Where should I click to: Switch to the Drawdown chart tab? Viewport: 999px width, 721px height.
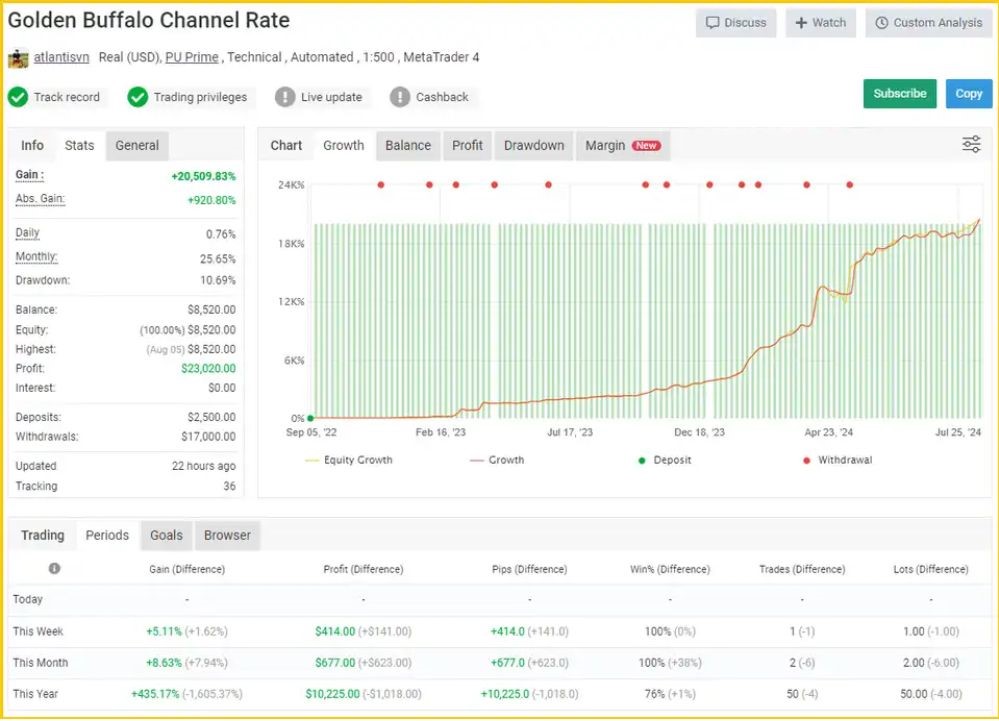(x=534, y=145)
